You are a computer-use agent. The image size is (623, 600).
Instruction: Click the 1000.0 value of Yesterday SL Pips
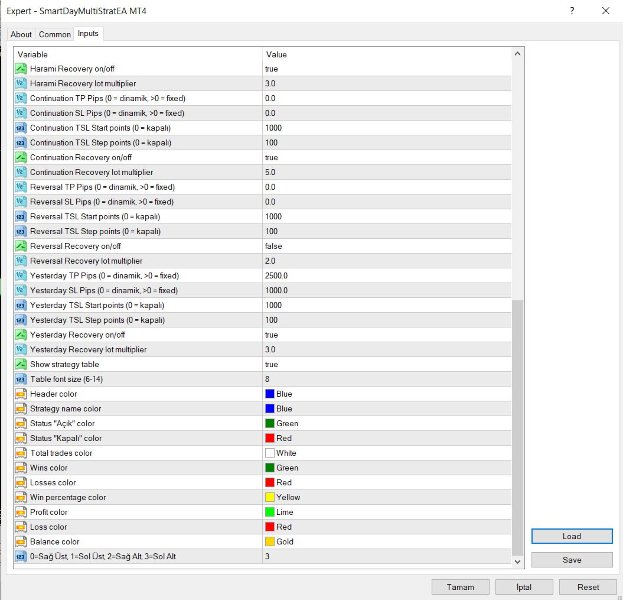(276, 290)
